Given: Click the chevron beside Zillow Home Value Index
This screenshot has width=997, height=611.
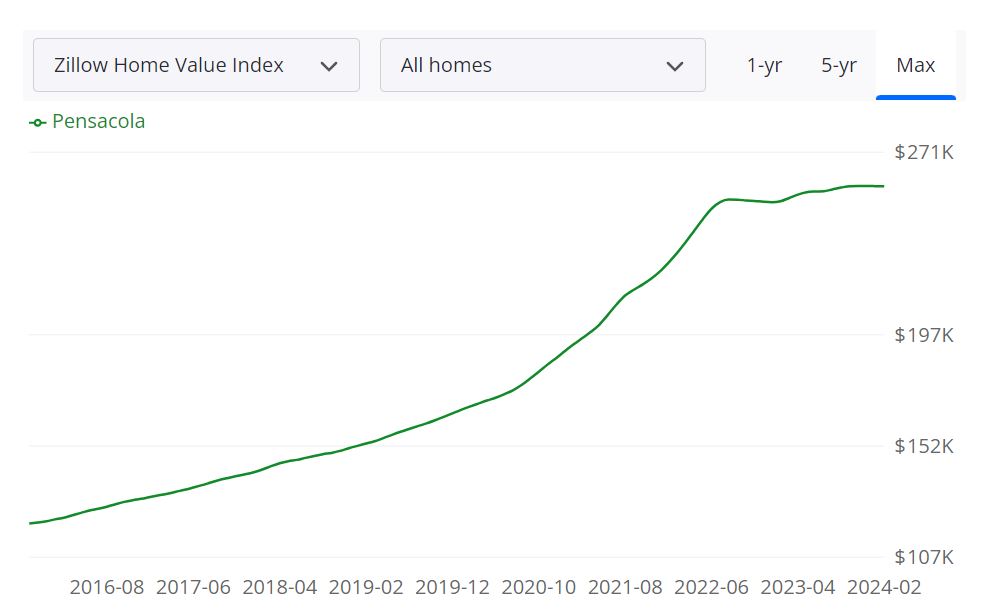Looking at the screenshot, I should click(x=328, y=66).
